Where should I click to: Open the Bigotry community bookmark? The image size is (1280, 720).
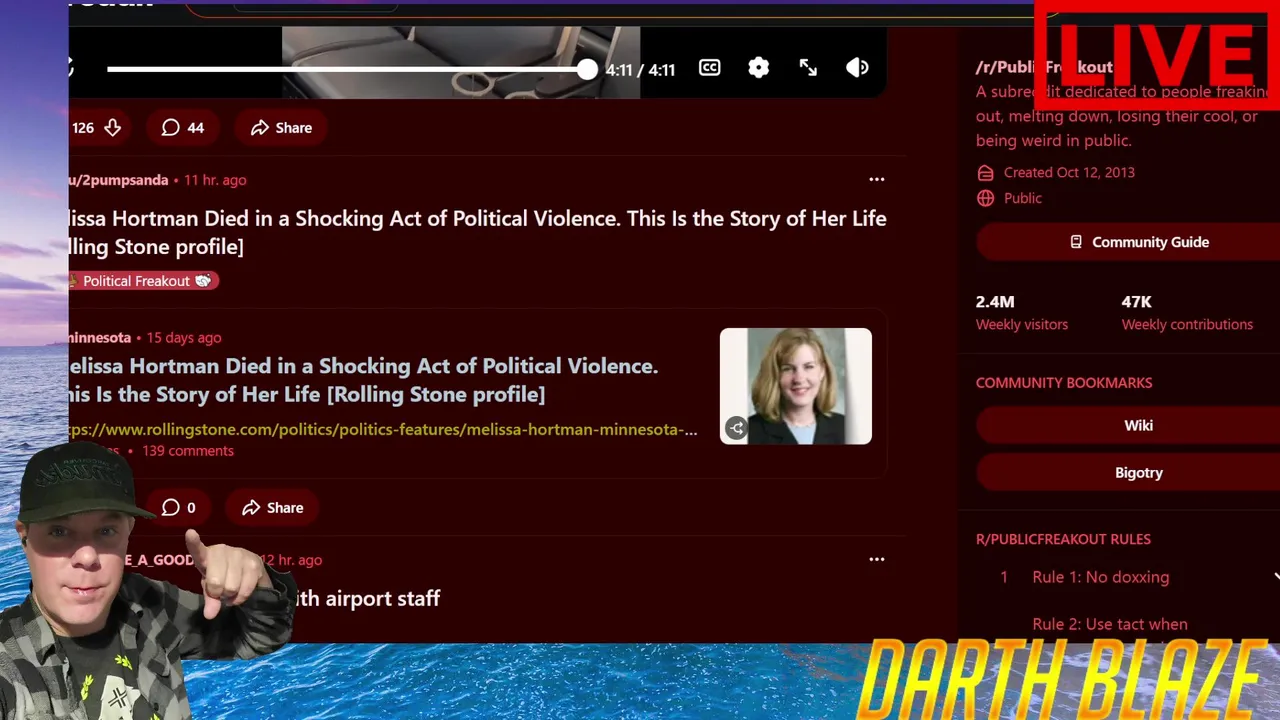[1126, 473]
